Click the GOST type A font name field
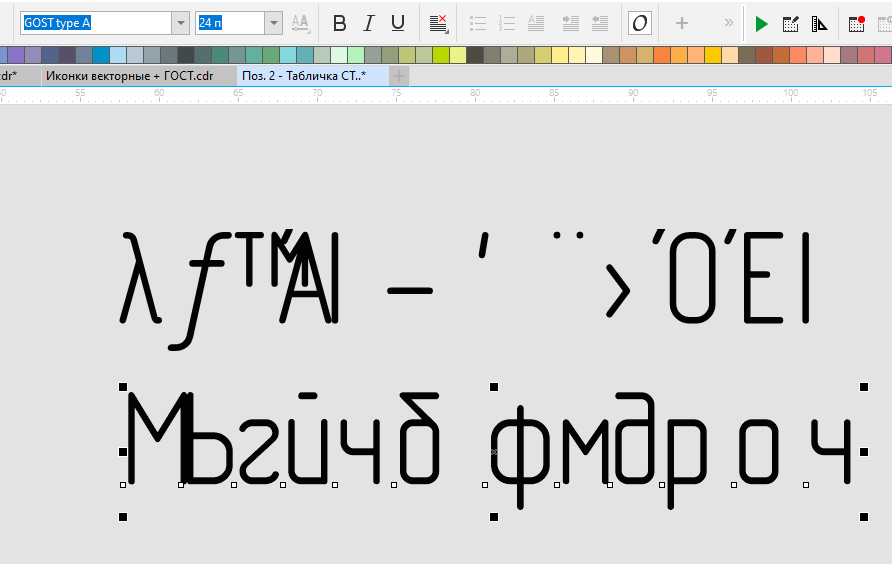Image resolution: width=892 pixels, height=564 pixels. pyautogui.click(x=96, y=23)
